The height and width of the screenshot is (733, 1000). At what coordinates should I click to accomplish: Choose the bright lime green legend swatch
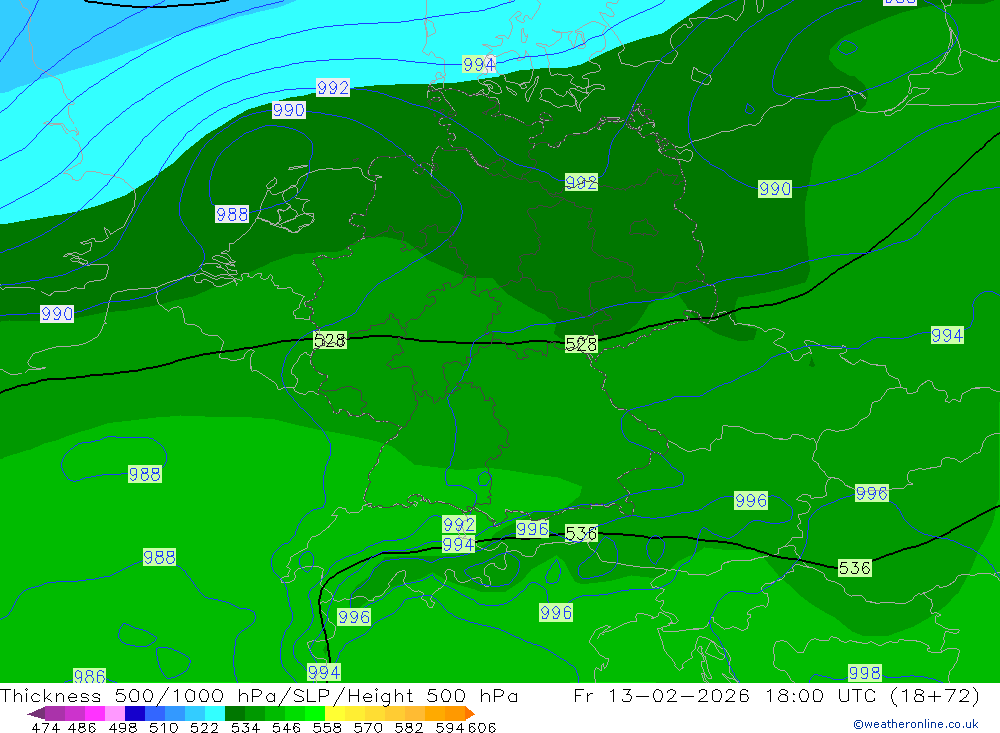pyautogui.click(x=315, y=713)
